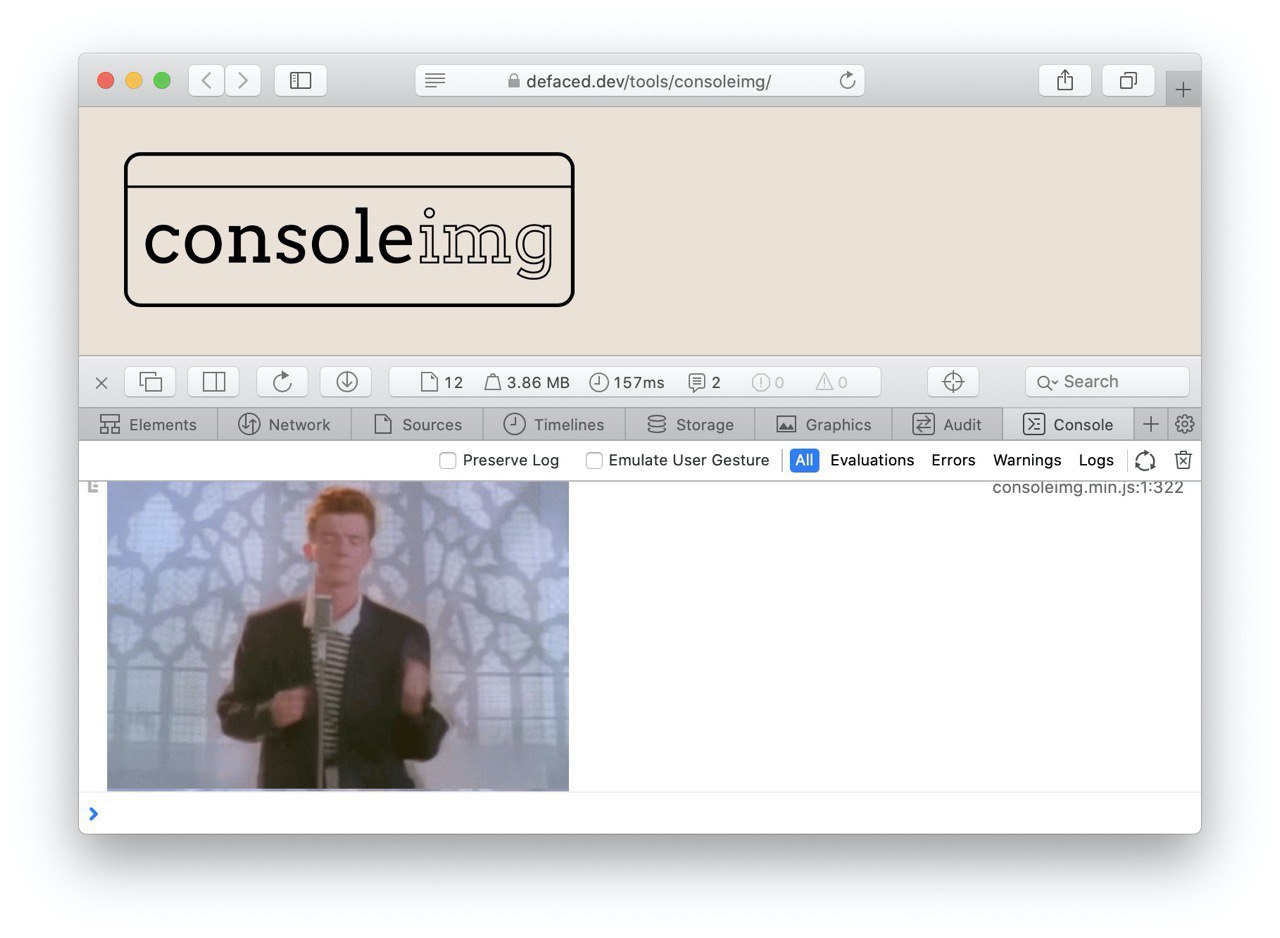Download web archive icon in inspector

346,382
